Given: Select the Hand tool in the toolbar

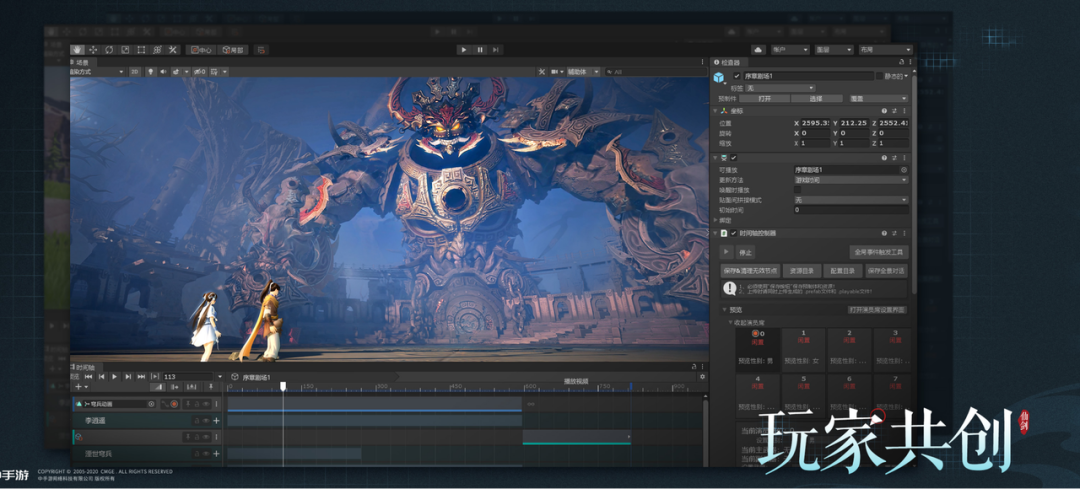Looking at the screenshot, I should 78,49.
